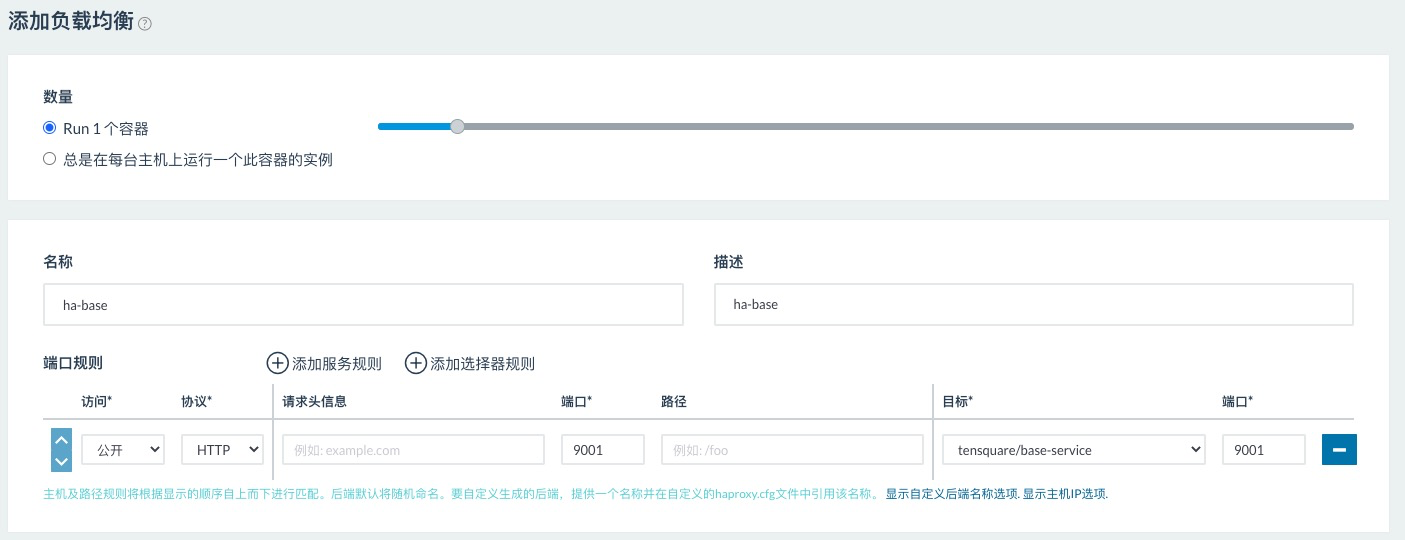Click the 路径 column header
Image resolution: width=1405 pixels, height=540 pixels.
coord(674,401)
